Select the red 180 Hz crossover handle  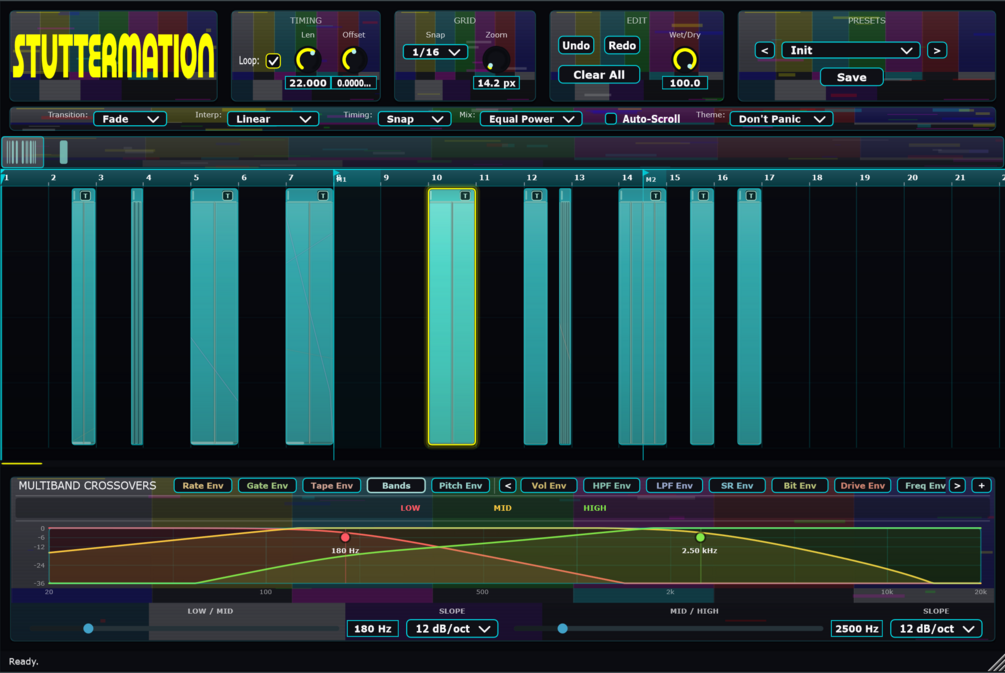[x=345, y=537]
